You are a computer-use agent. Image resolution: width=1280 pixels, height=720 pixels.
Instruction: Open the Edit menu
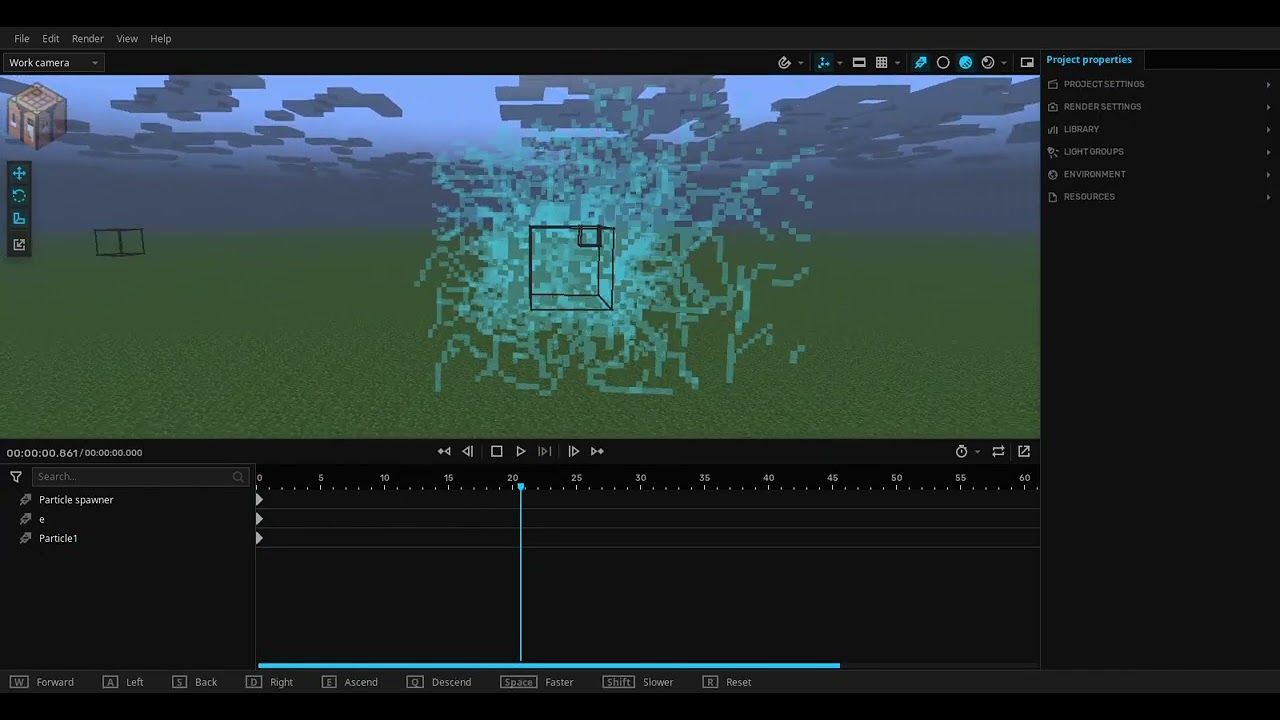coord(50,38)
